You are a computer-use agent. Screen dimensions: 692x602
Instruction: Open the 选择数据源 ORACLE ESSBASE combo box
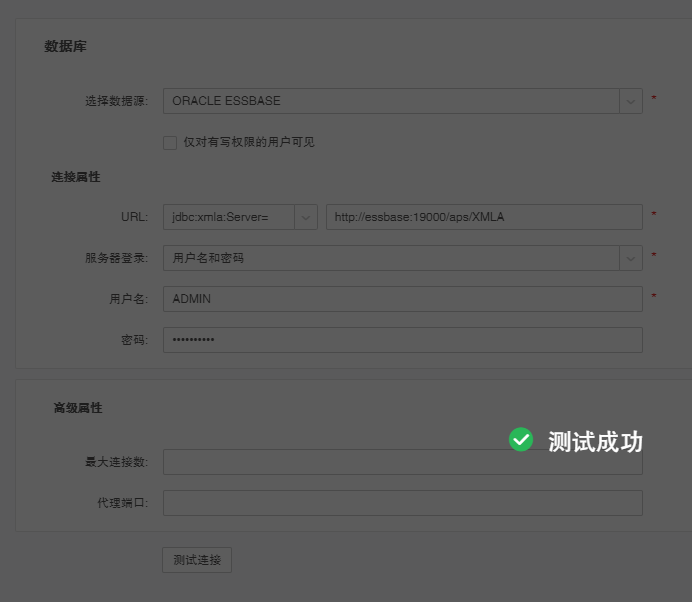390,101
